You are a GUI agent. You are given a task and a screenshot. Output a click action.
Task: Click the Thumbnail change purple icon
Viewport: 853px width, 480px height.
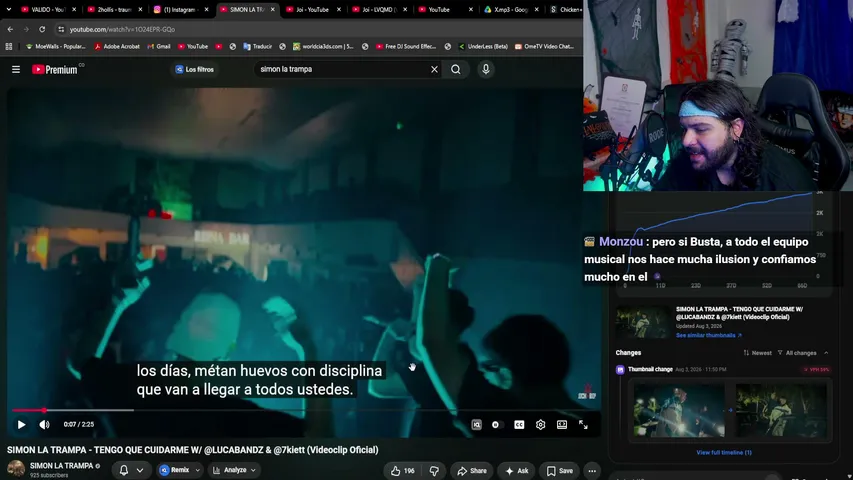coord(620,370)
